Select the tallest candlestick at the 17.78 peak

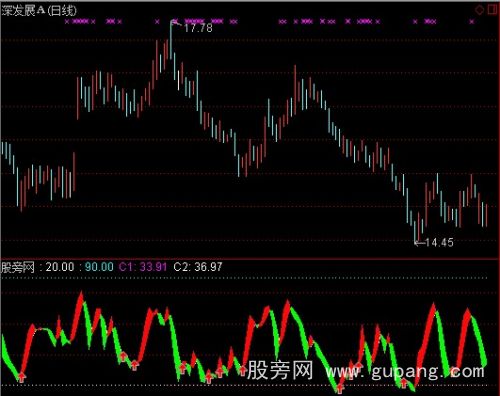pyautogui.click(x=171, y=40)
